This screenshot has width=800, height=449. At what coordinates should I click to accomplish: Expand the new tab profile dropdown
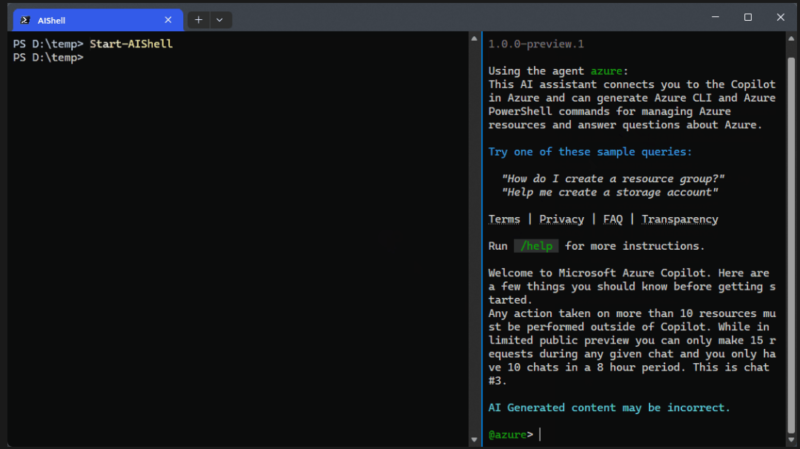pyautogui.click(x=219, y=20)
